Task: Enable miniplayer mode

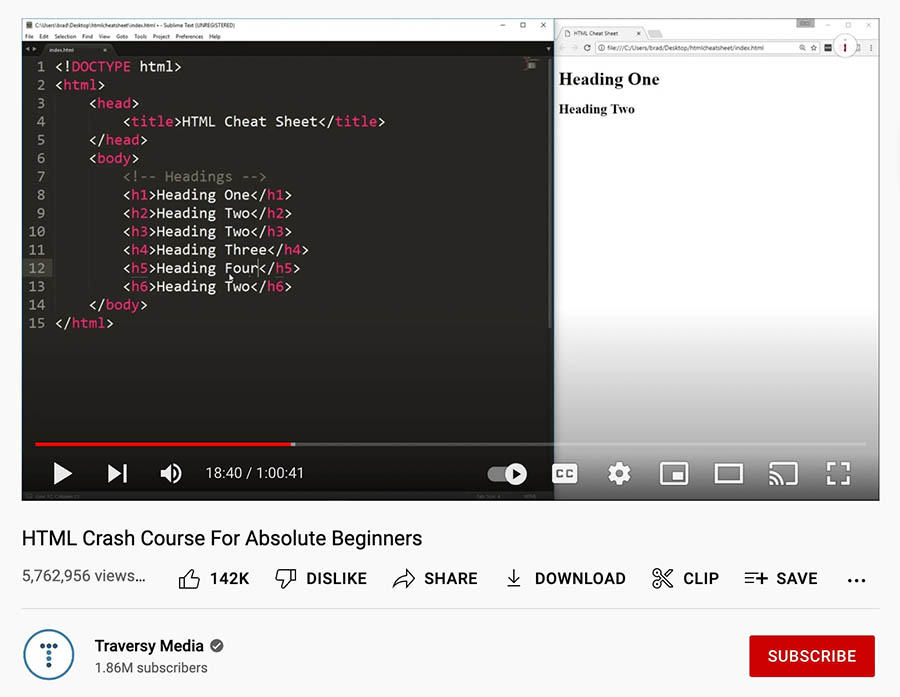Action: [674, 473]
